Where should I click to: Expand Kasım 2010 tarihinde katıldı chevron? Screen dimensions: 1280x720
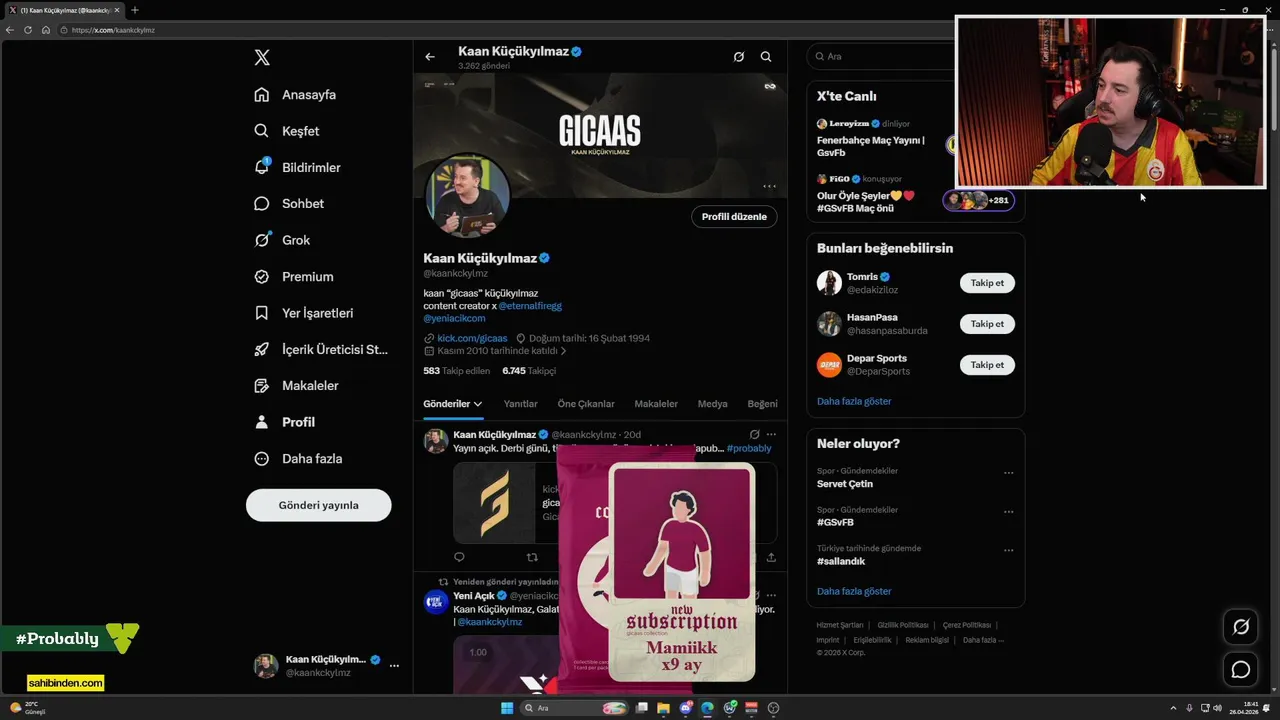point(564,351)
